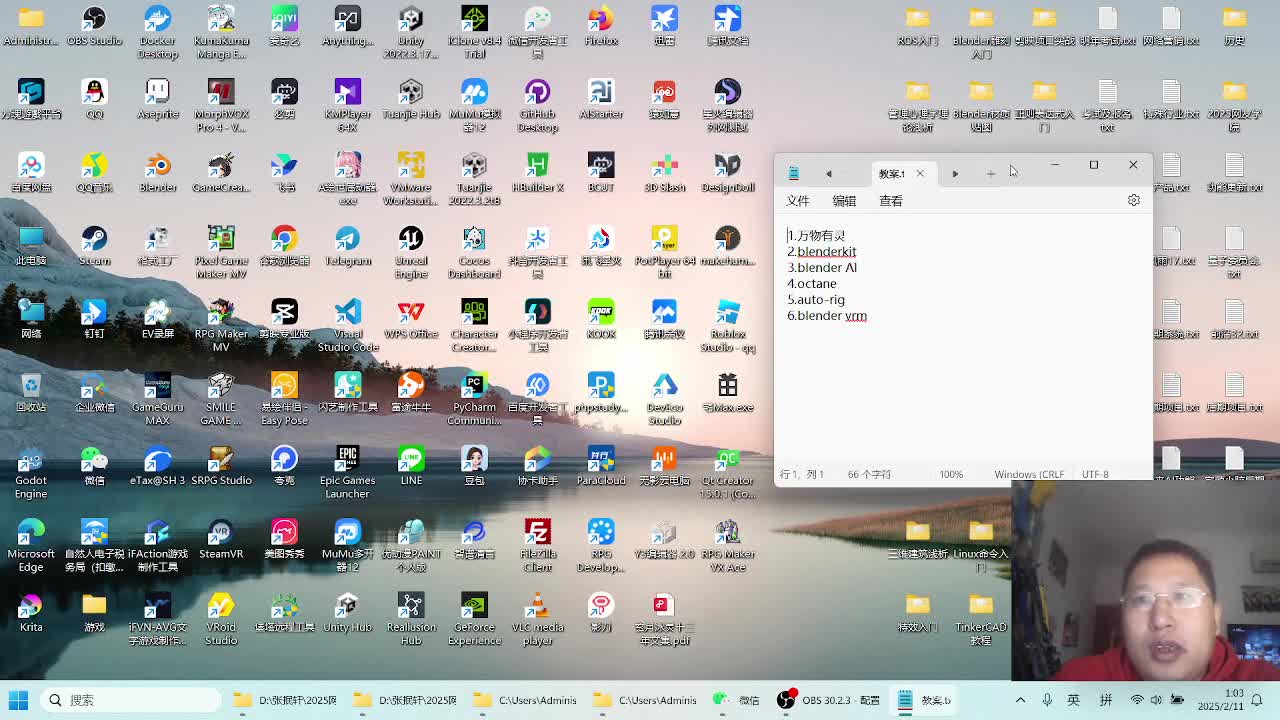1280x720 pixels.
Task: Select FileZilla Client icon
Action: pos(537,545)
